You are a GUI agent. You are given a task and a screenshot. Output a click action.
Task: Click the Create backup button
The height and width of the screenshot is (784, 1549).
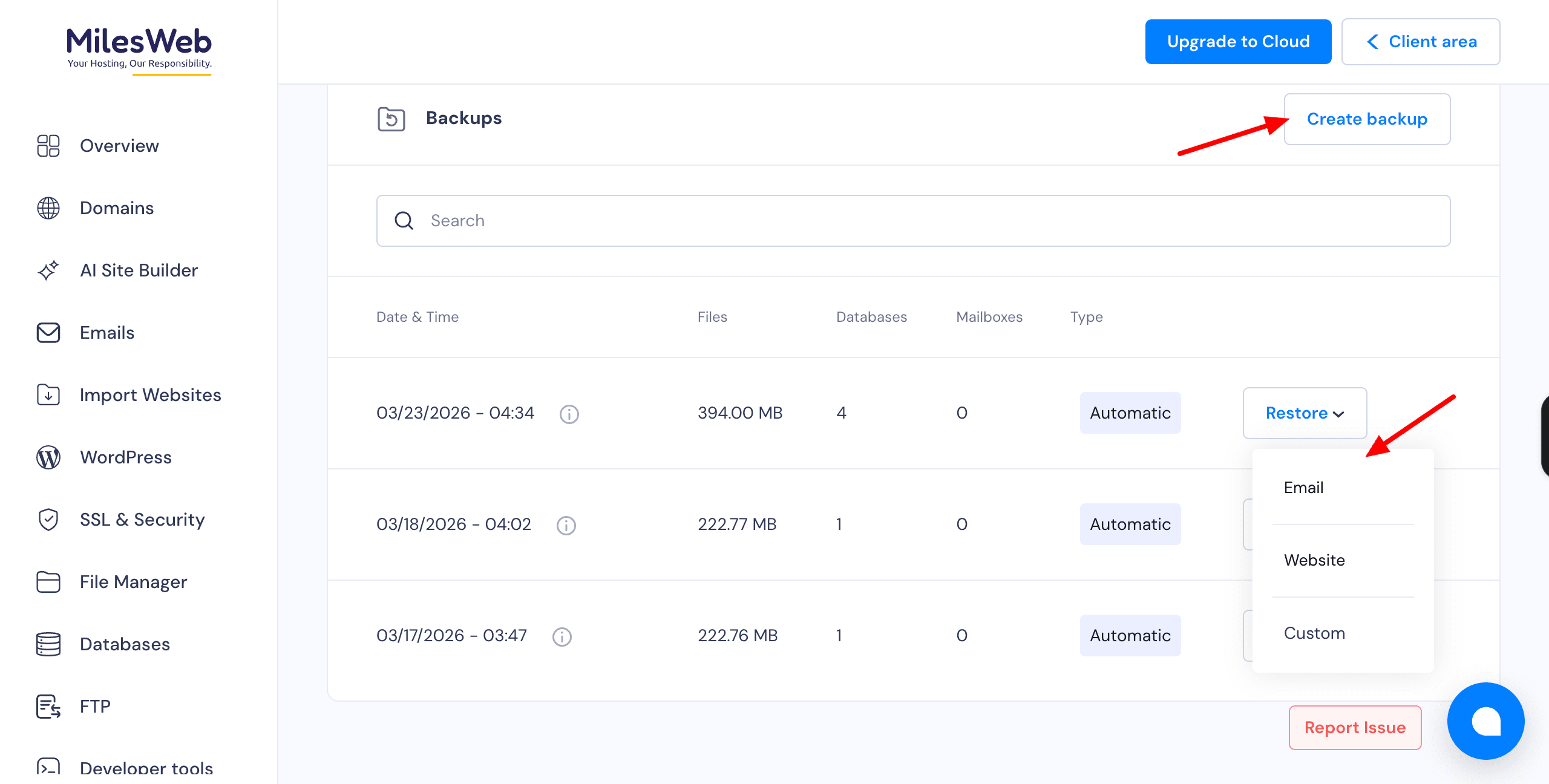pos(1367,119)
